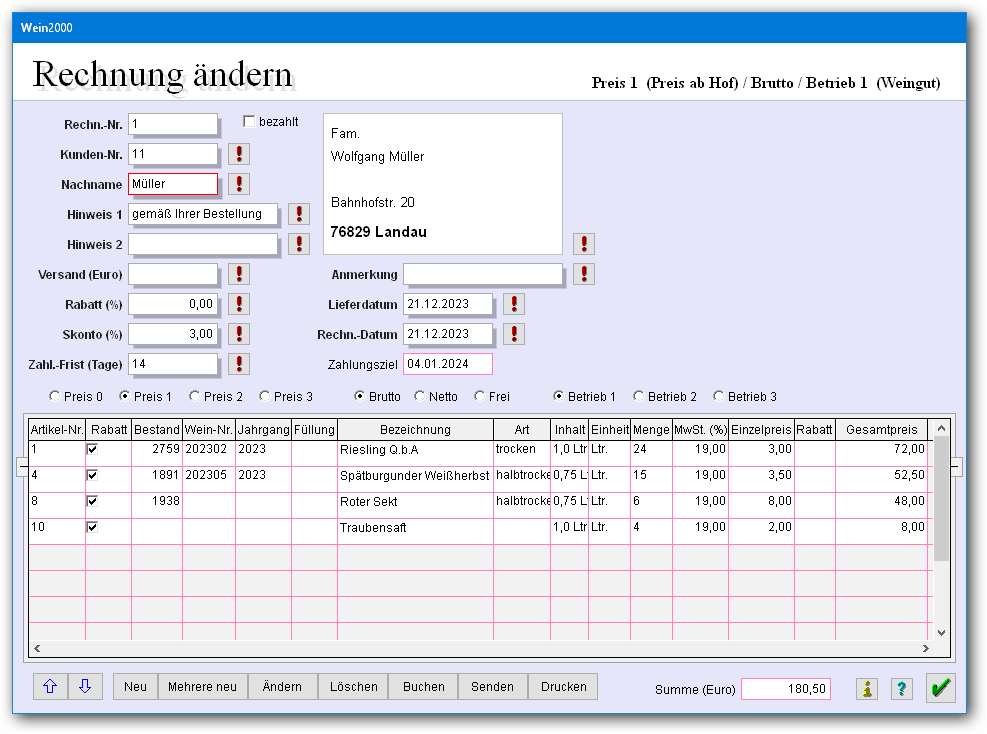The image size is (987, 734).
Task: Click the exclamation icon beside Hinweis 1
Action: coord(299,214)
